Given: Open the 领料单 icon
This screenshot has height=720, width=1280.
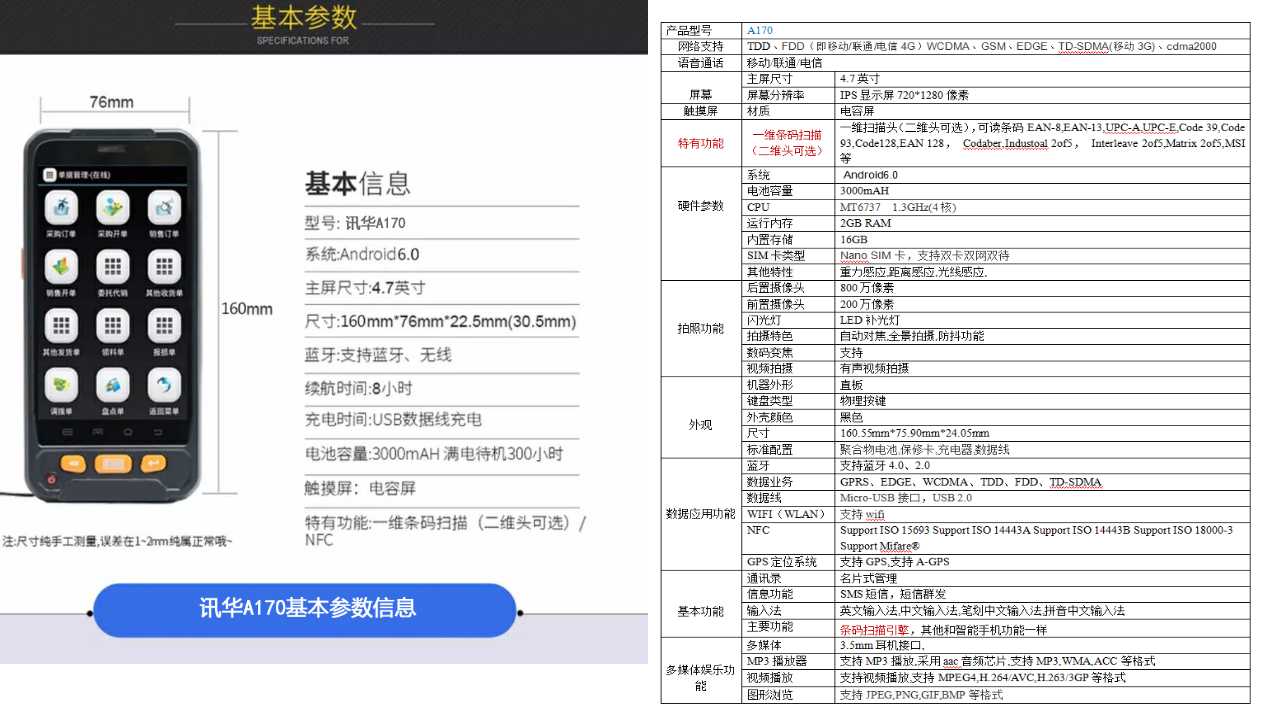Looking at the screenshot, I should 112,326.
